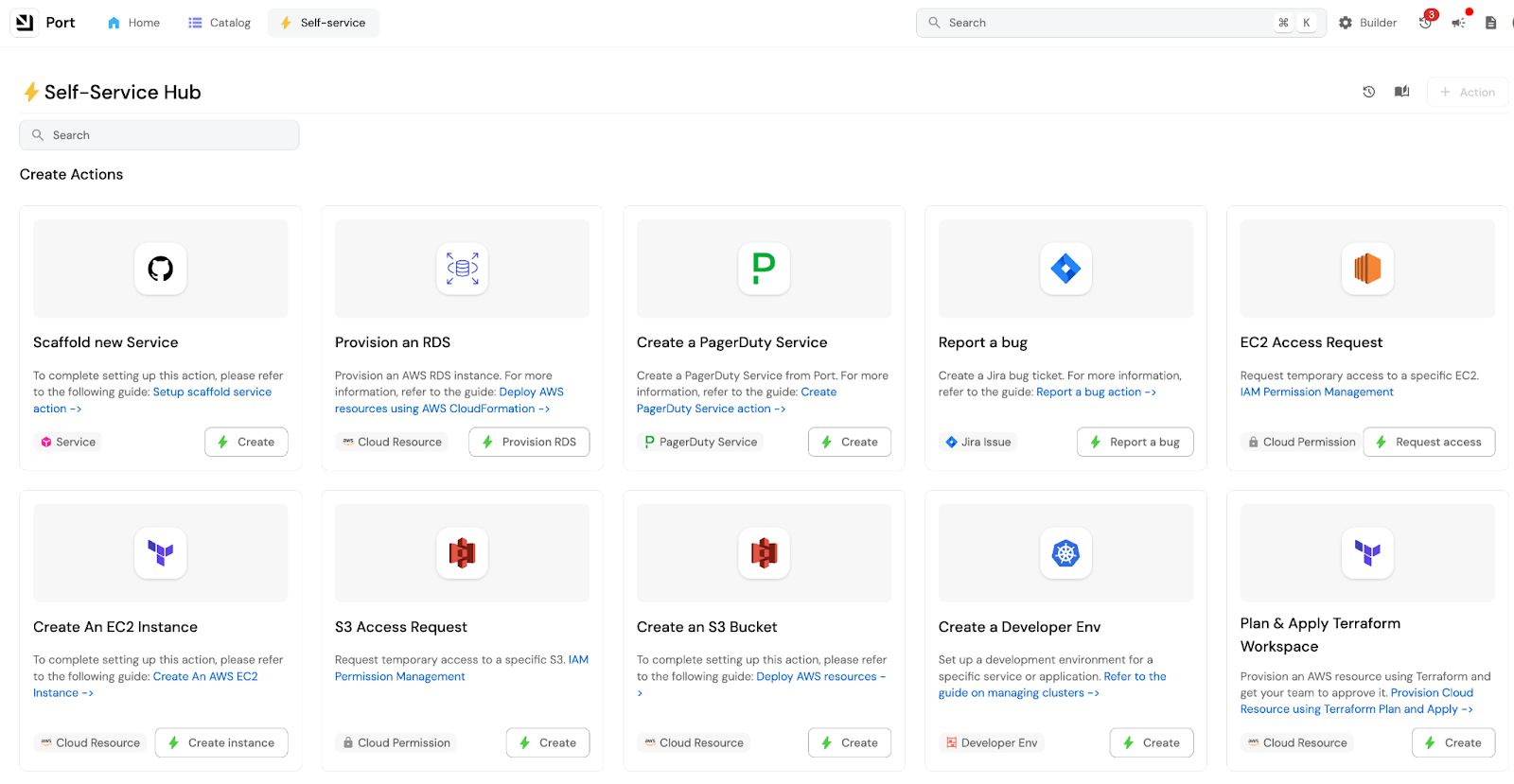Click the Port logo icon
The height and width of the screenshot is (784, 1514).
pos(25,22)
